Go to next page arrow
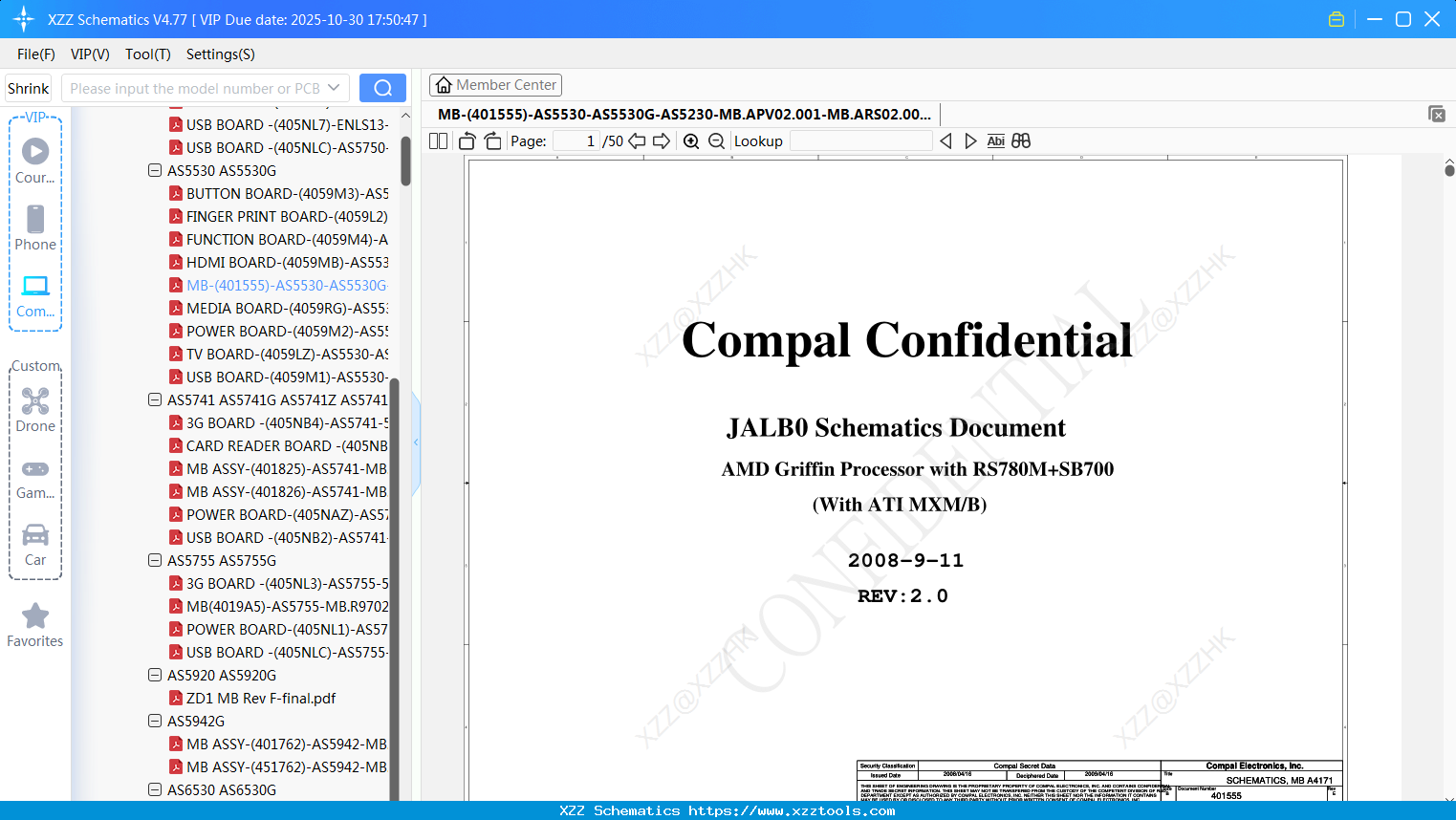This screenshot has height=820, width=1456. pyautogui.click(x=662, y=141)
